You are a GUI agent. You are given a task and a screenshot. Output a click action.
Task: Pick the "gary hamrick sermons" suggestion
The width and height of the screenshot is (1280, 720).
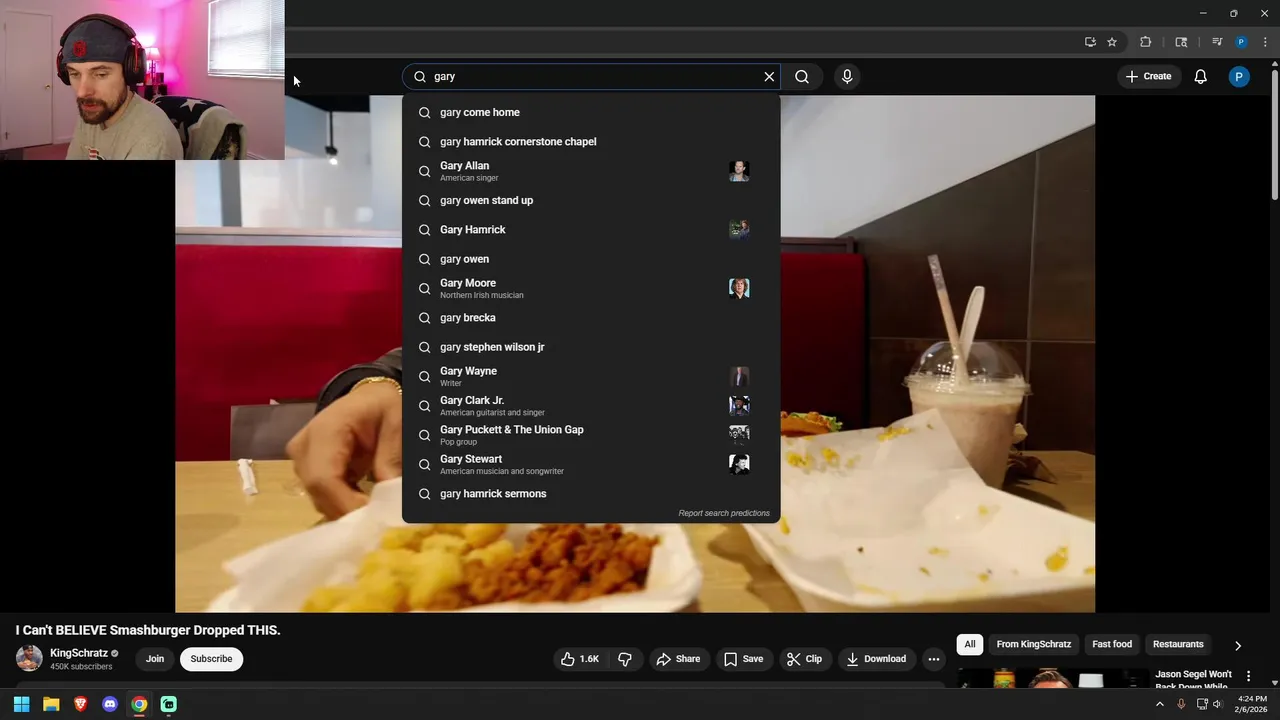(x=591, y=494)
